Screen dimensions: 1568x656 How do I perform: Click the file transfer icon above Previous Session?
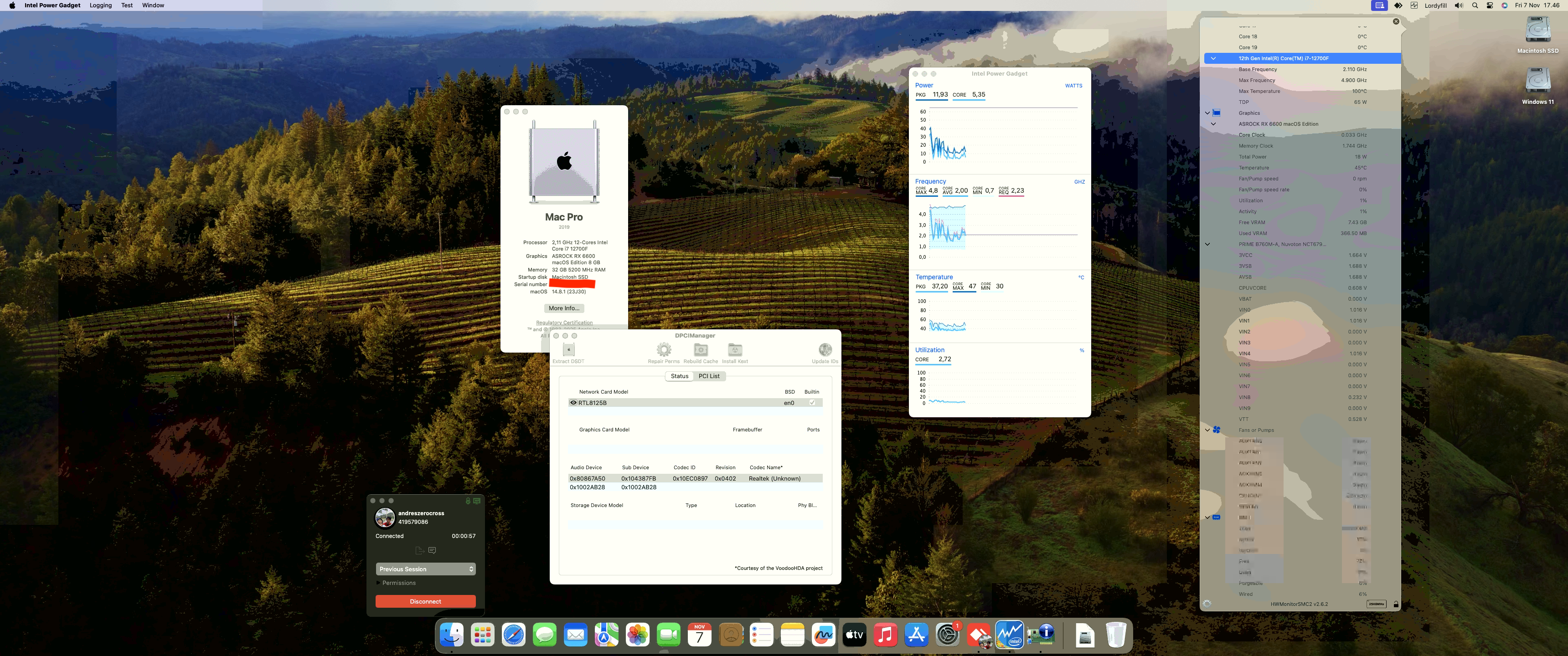click(419, 550)
